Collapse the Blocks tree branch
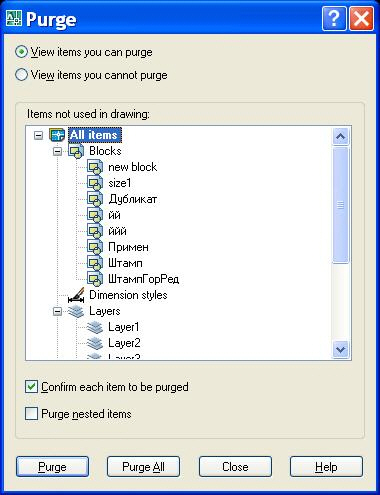Viewport: 380px width, 495px height. point(58,151)
